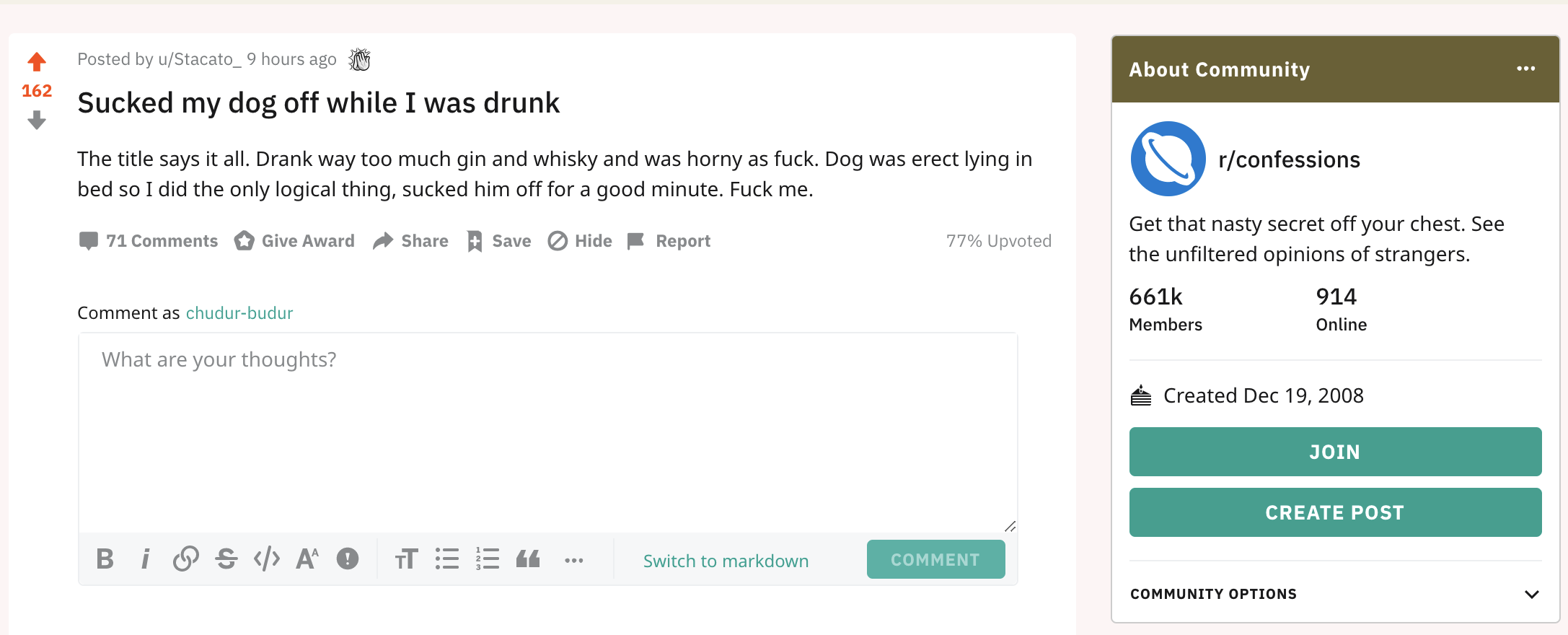
Task: Open About Community three-dot menu
Action: tap(1526, 69)
